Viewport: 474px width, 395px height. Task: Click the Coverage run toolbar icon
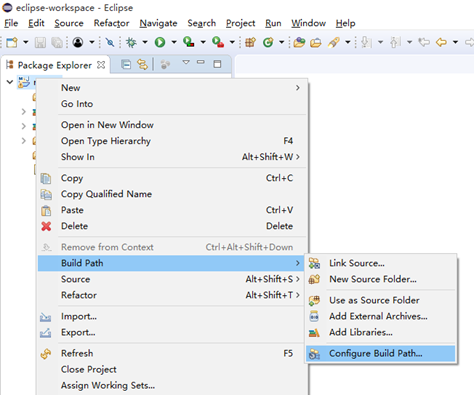(x=189, y=42)
